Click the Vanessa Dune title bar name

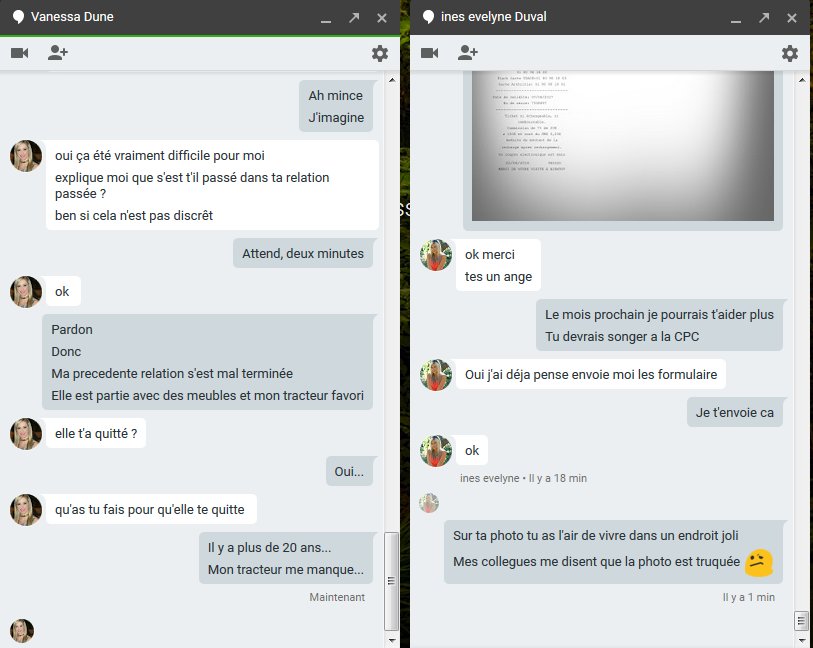click(x=72, y=18)
